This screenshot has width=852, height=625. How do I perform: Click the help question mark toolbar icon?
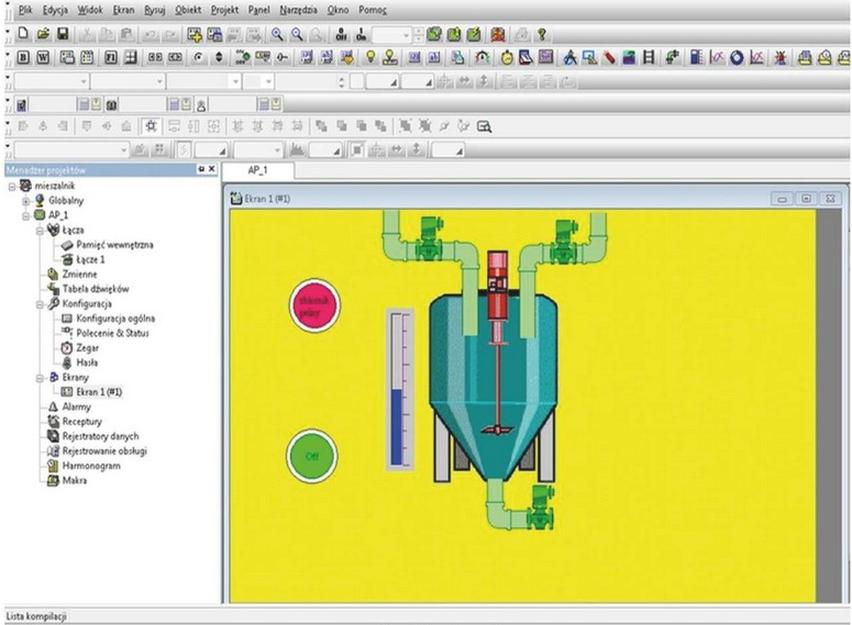coord(541,34)
